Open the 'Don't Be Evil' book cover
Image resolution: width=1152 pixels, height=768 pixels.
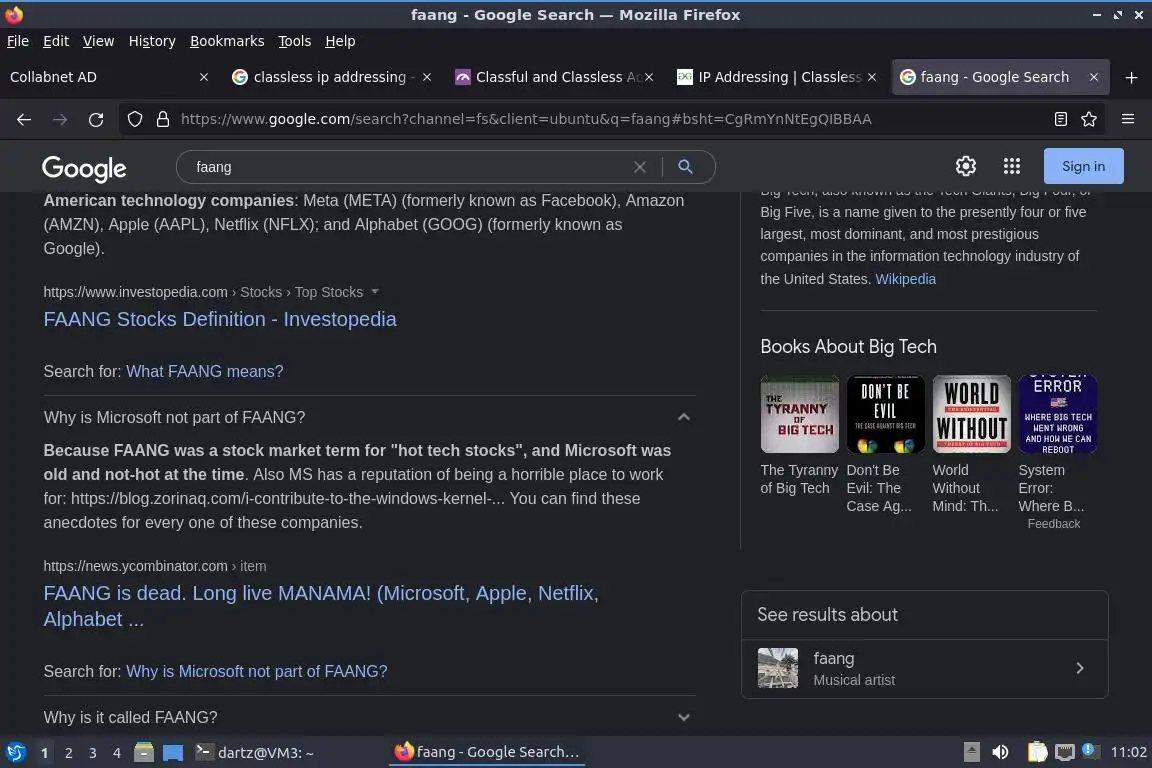pyautogui.click(x=885, y=414)
